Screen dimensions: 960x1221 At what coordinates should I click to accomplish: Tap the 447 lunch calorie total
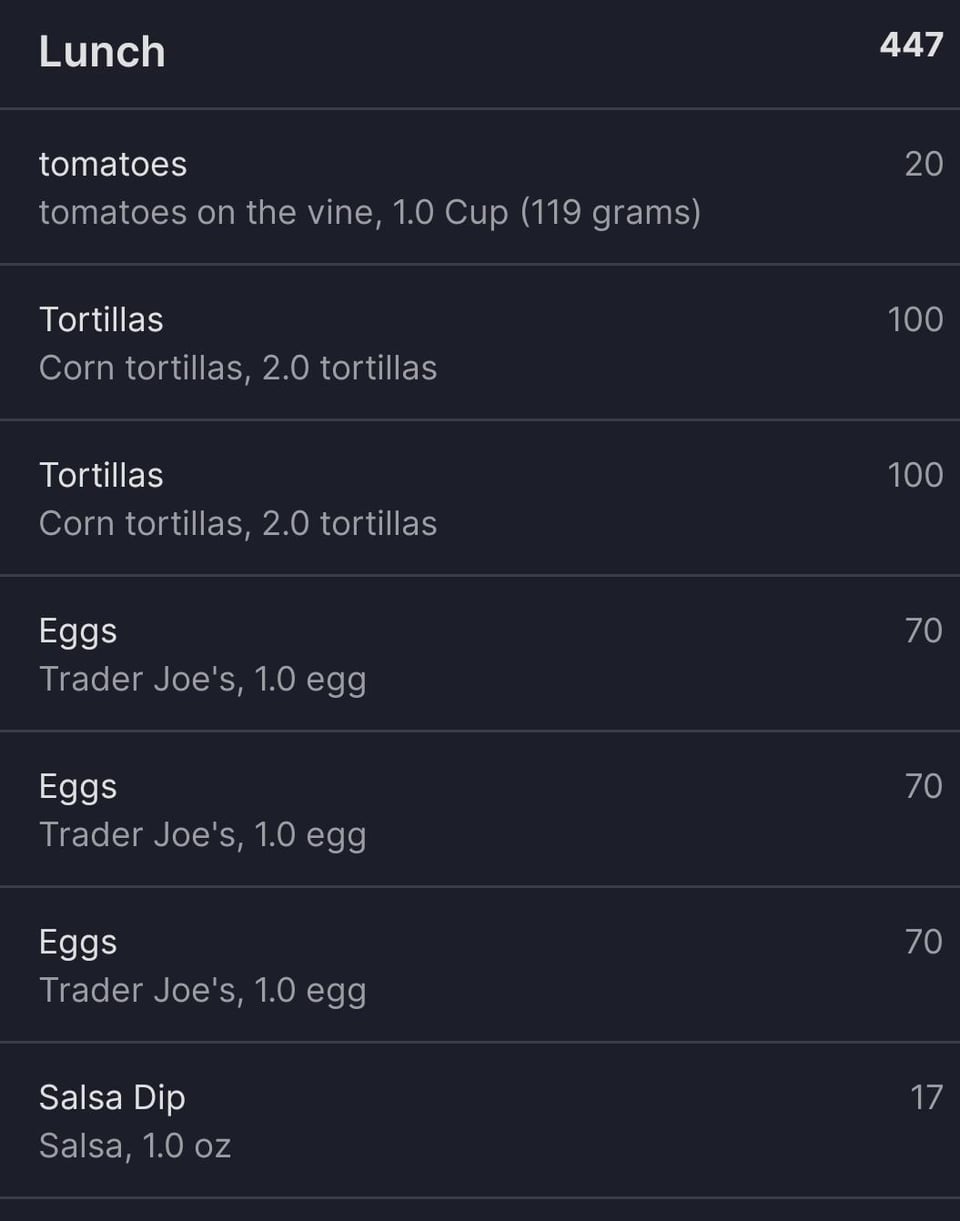coord(911,45)
